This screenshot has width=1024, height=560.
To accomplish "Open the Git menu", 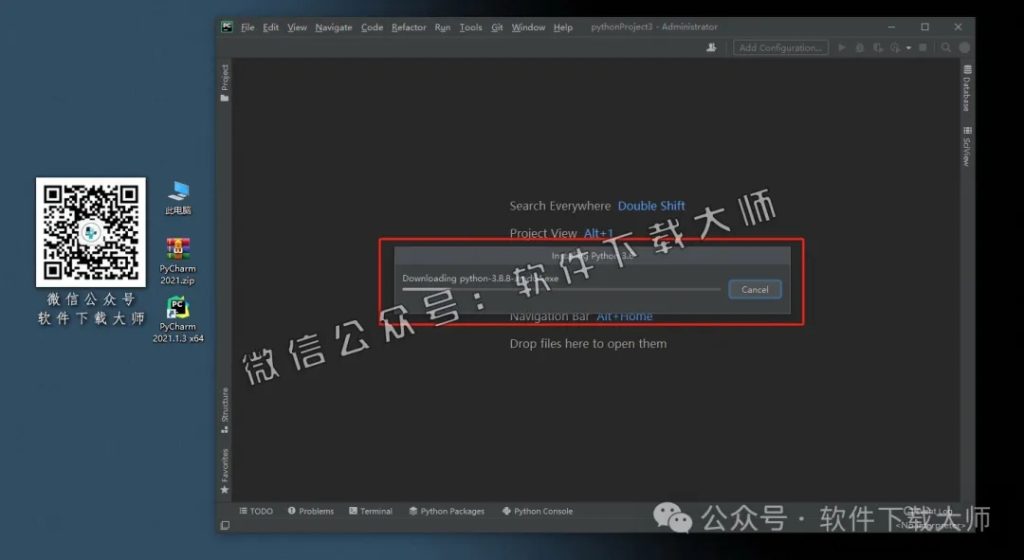I will click(x=497, y=27).
